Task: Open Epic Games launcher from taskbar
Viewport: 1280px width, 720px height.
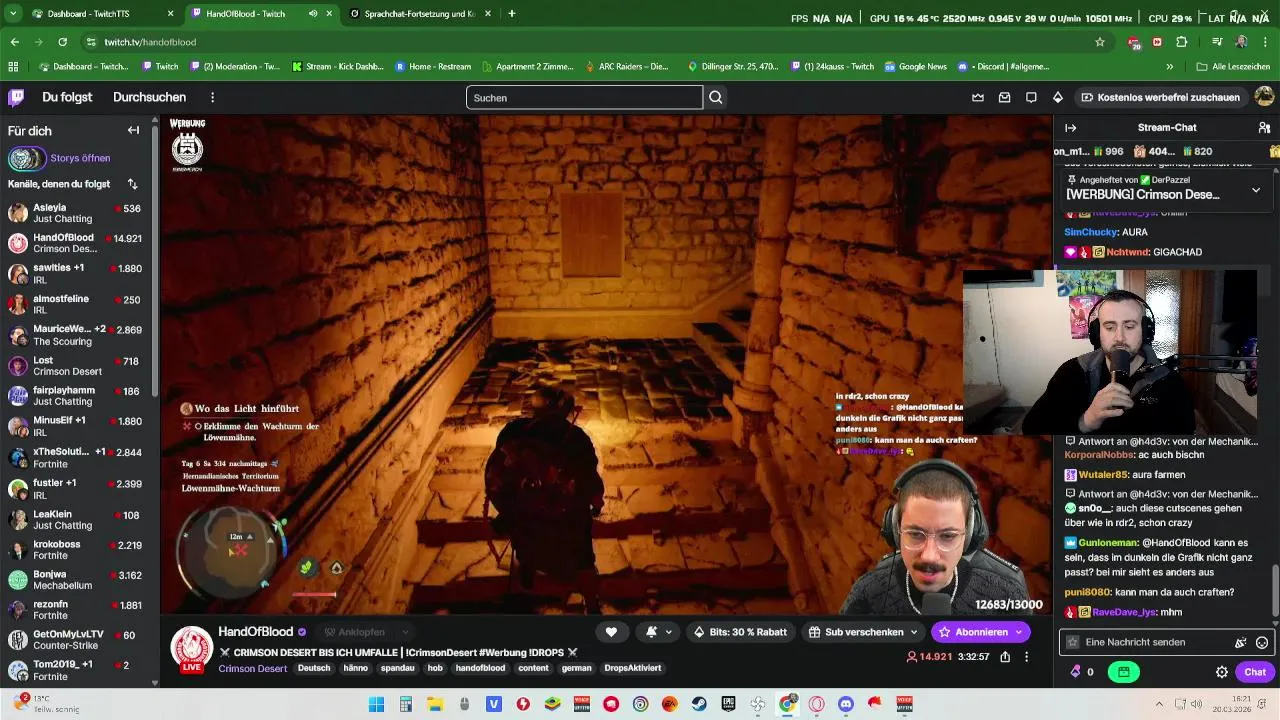Action: (729, 704)
